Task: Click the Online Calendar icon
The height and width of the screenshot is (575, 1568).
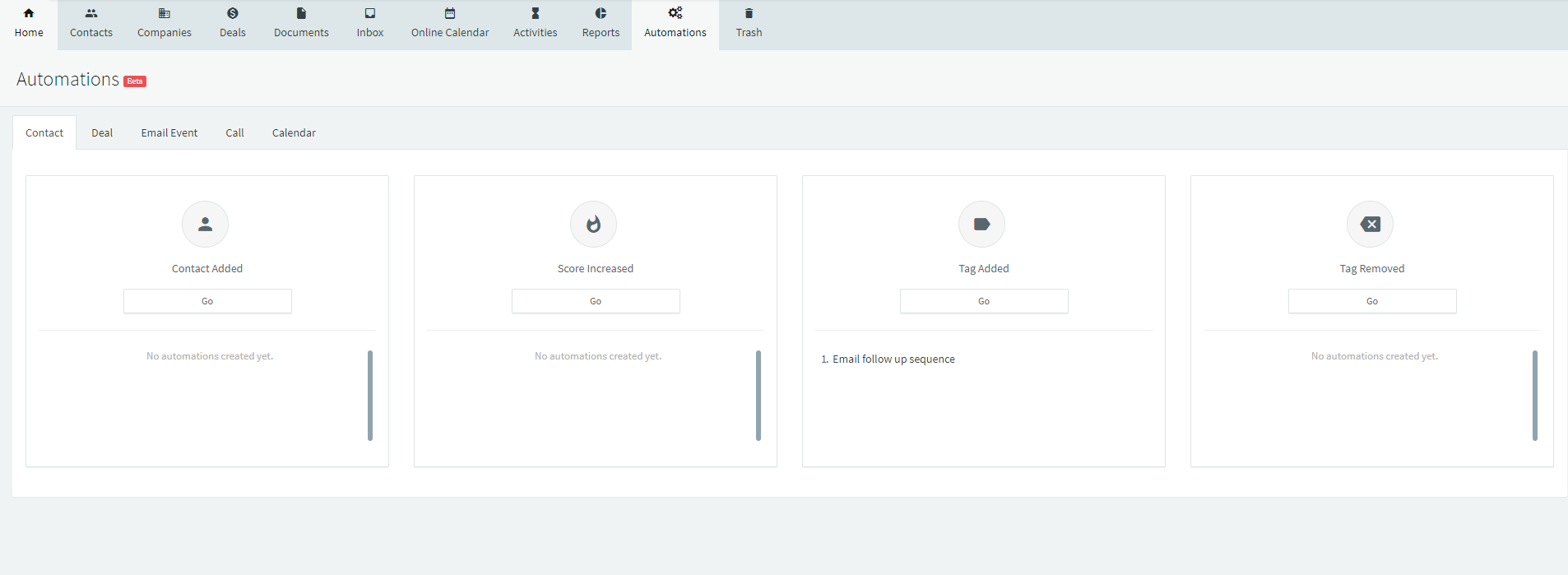Action: point(450,13)
